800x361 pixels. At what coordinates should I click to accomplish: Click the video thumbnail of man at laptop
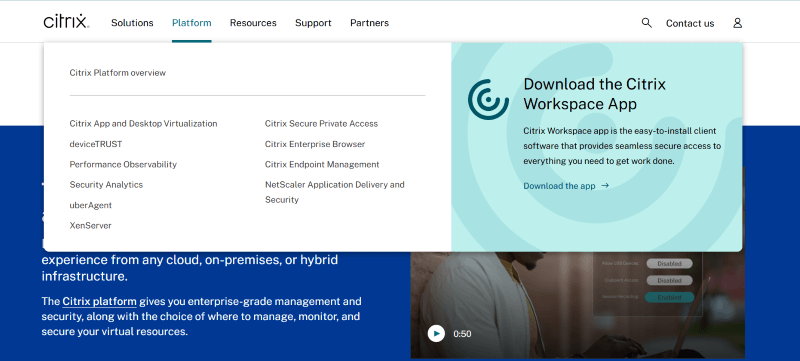tap(578, 305)
